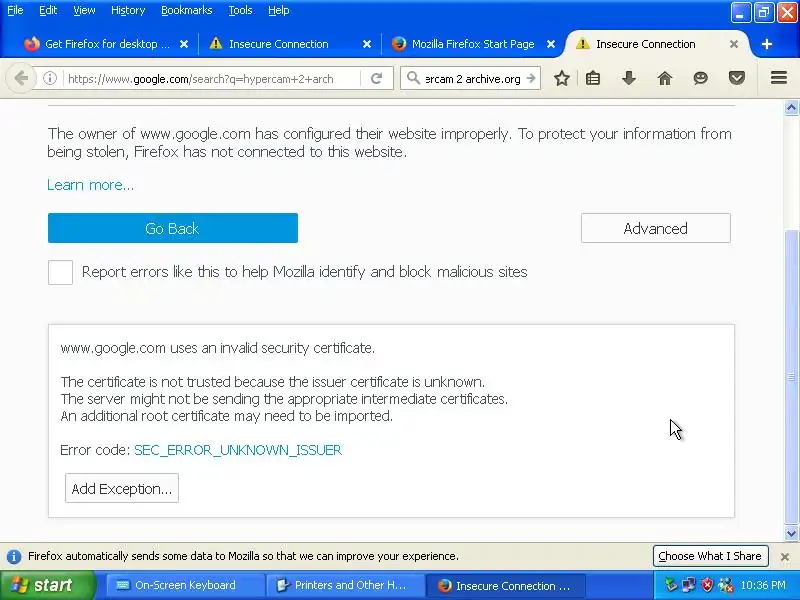Open the Edit menu
The height and width of the screenshot is (600, 800).
(x=48, y=10)
